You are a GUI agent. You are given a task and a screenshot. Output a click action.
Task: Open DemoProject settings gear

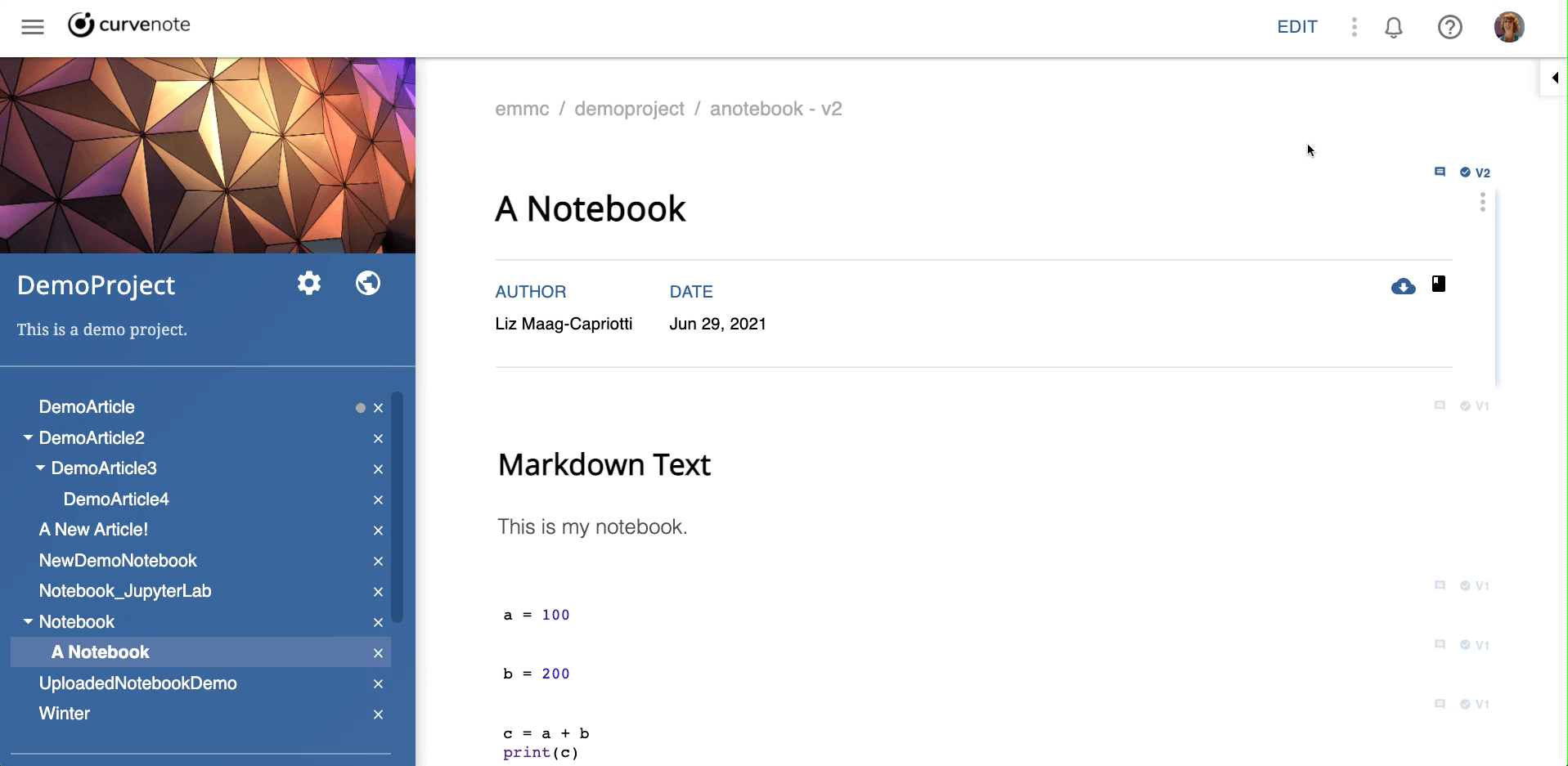coord(309,284)
